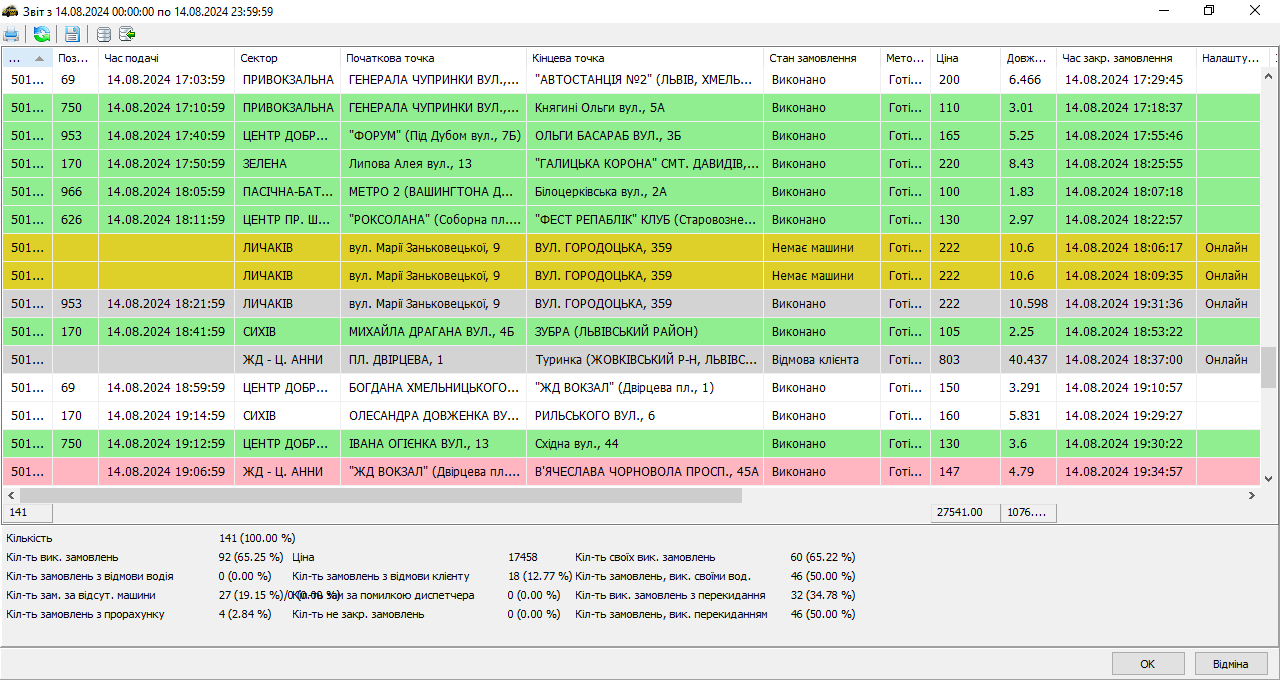The width and height of the screenshot is (1280, 680).
Task: Click the floppy disk save icon
Action: [x=72, y=35]
